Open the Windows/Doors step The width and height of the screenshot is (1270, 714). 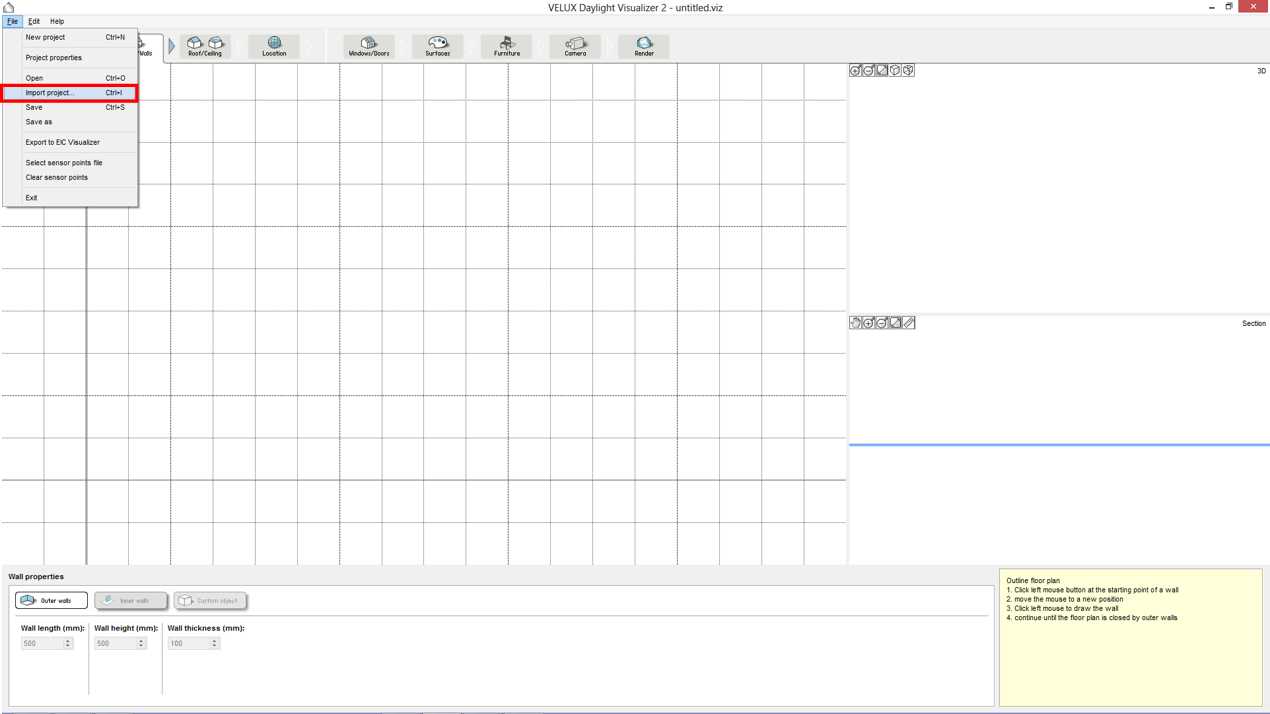point(369,46)
